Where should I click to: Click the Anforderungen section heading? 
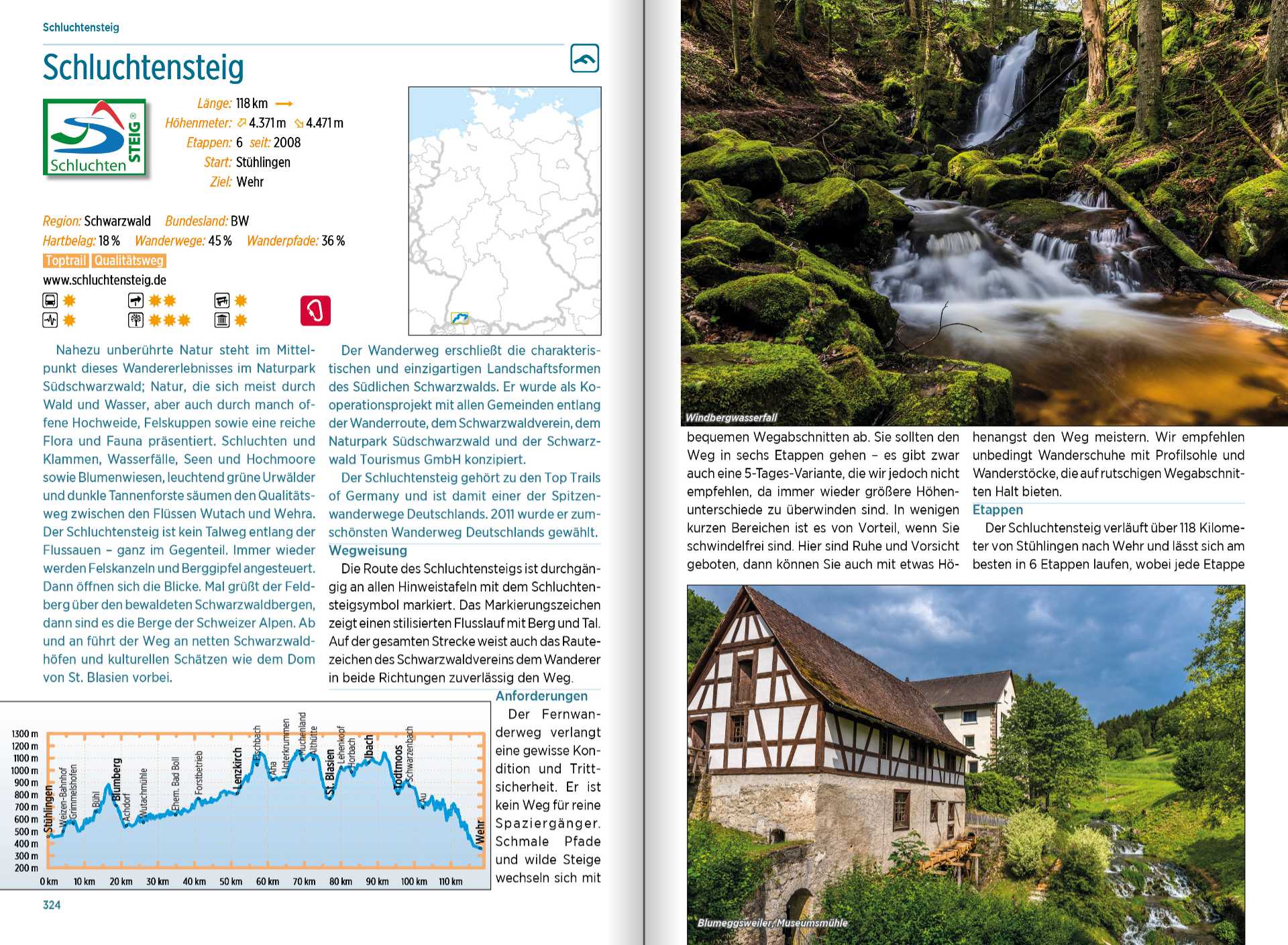(x=541, y=696)
